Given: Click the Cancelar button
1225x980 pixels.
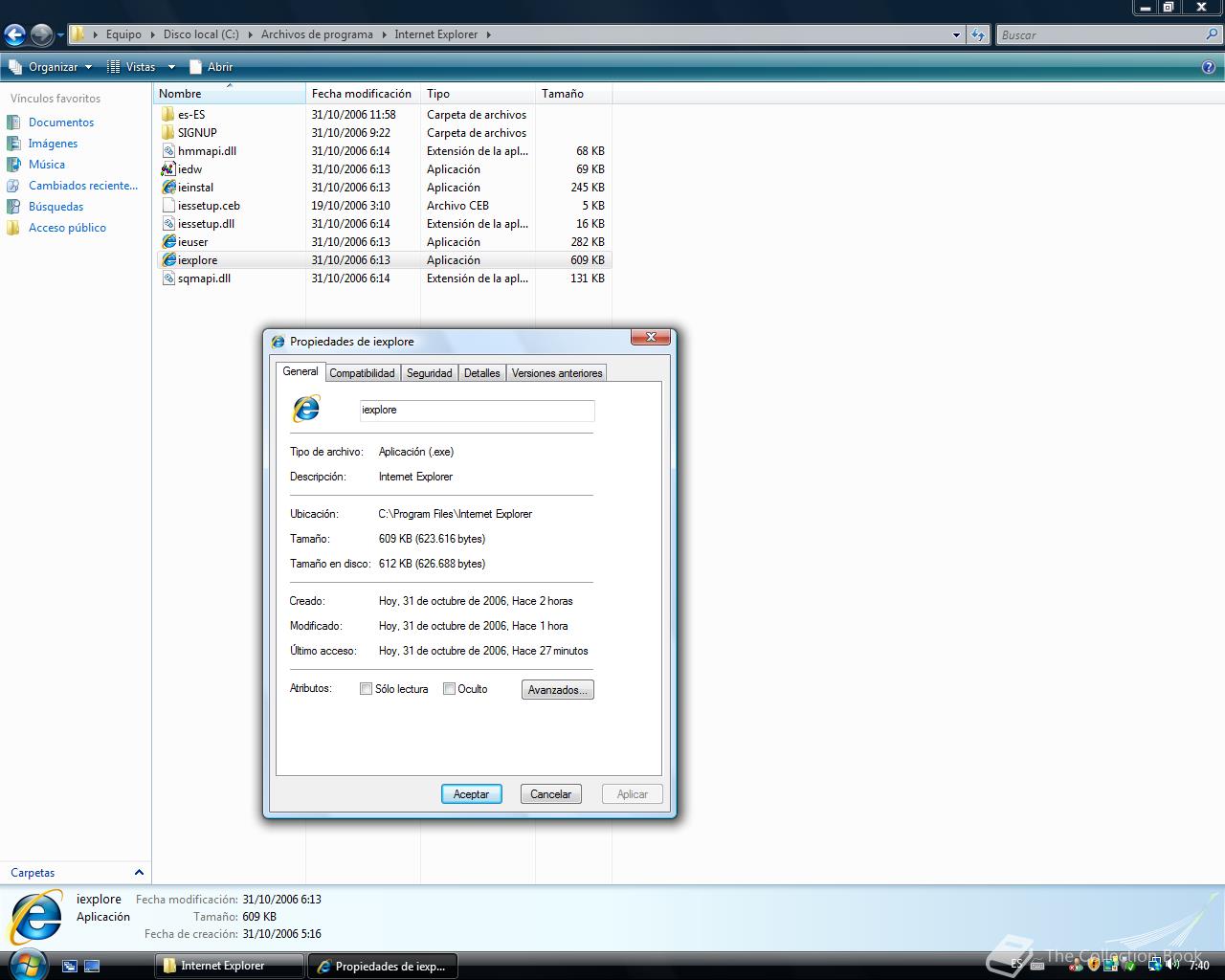Looking at the screenshot, I should (551, 794).
